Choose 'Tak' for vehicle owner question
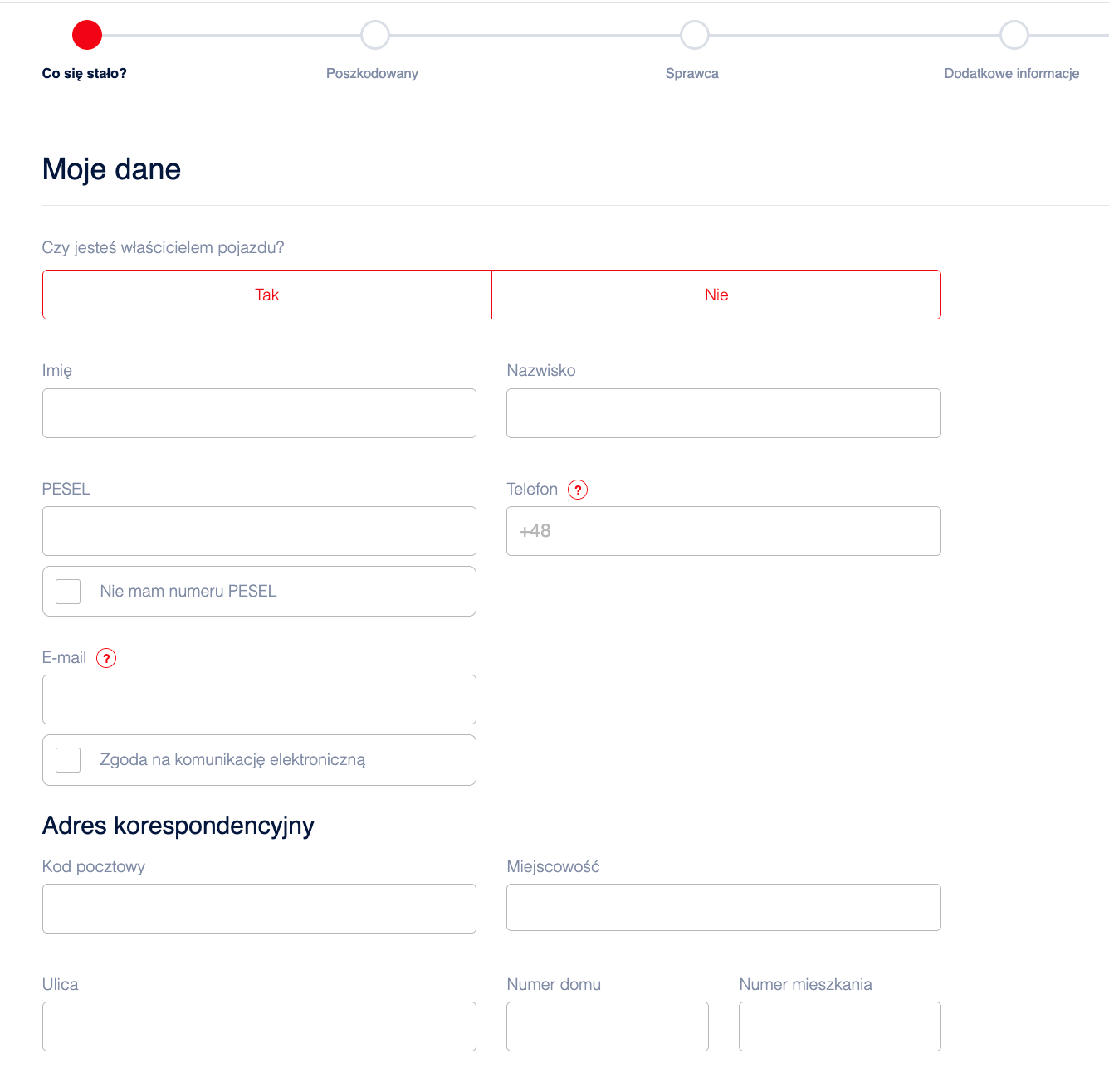The image size is (1109, 1092). point(267,295)
